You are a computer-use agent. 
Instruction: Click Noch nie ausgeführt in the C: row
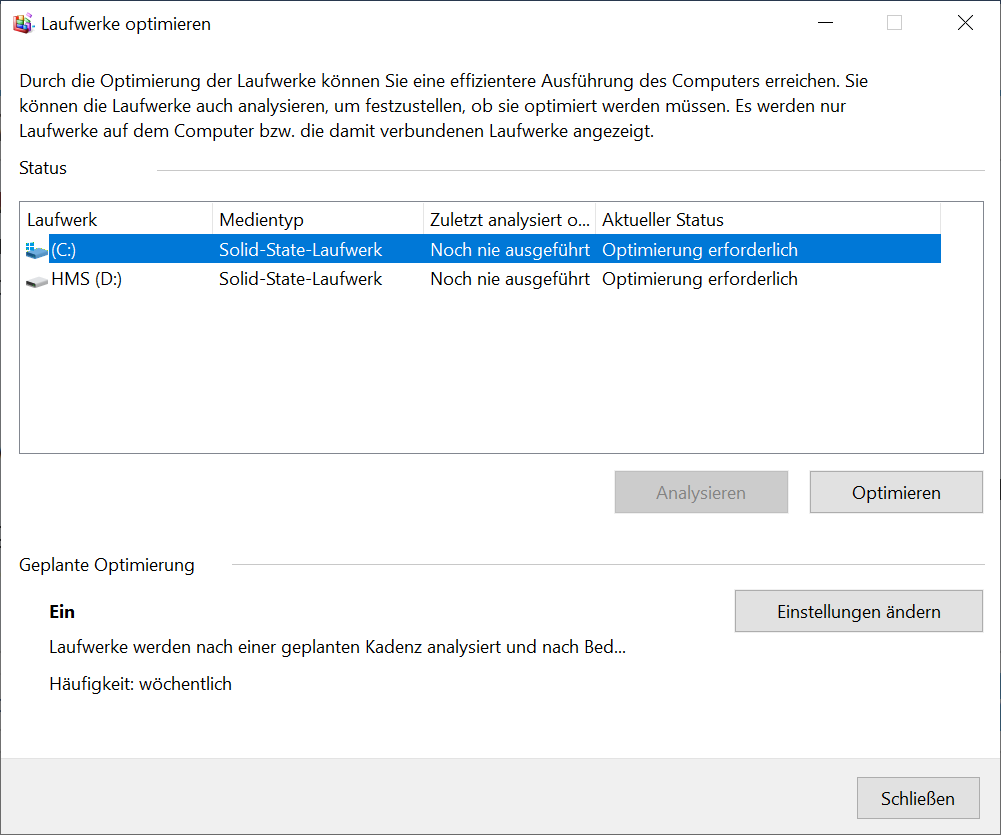(x=509, y=250)
